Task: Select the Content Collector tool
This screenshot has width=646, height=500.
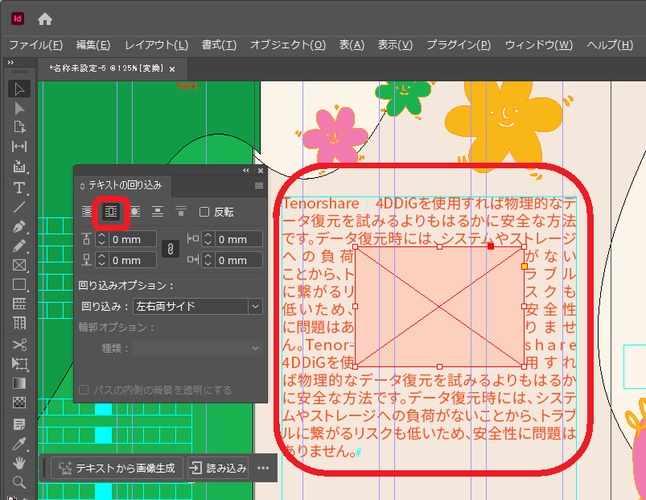Action: 19,166
